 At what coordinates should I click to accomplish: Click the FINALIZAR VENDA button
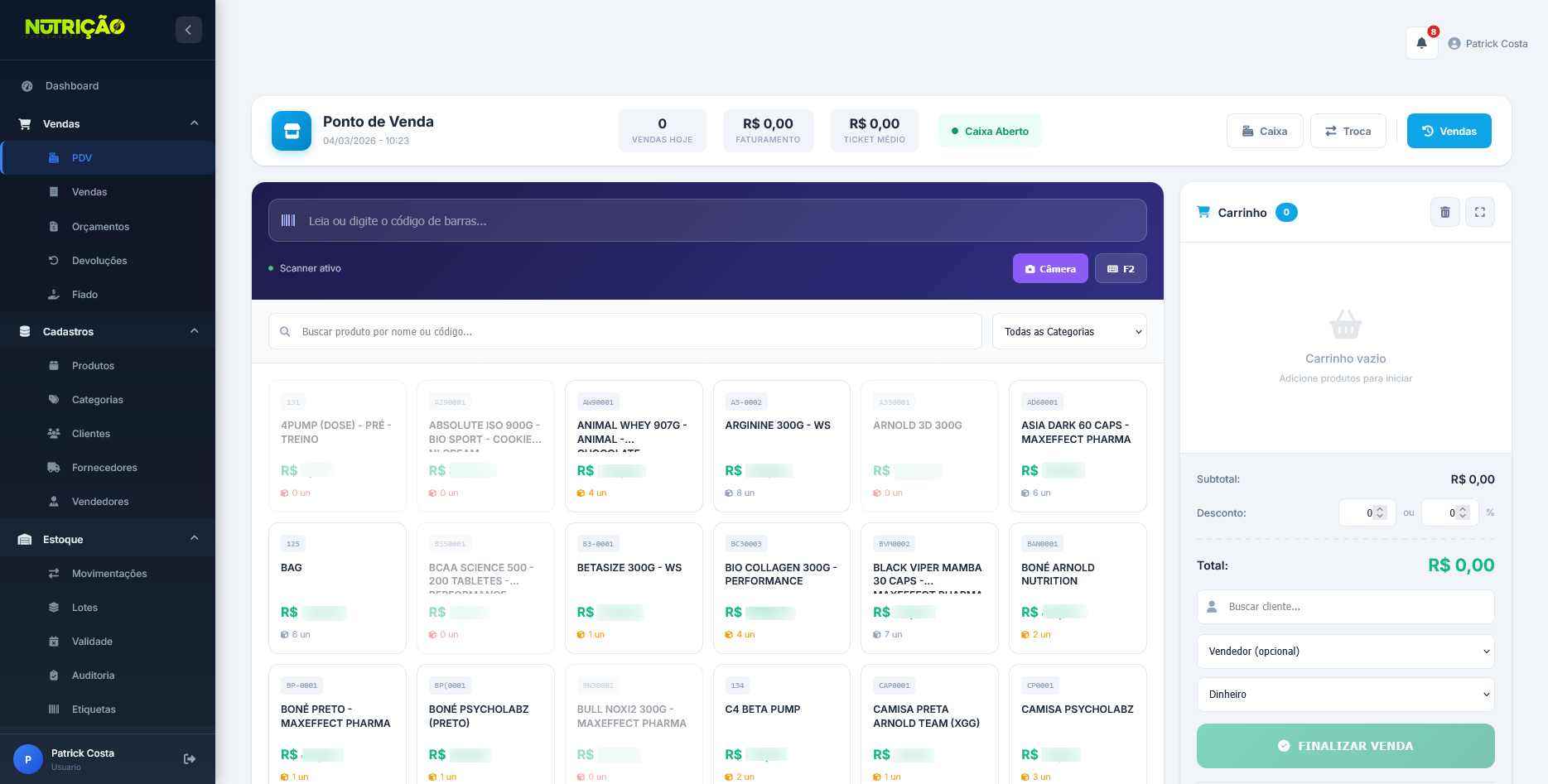[1345, 746]
